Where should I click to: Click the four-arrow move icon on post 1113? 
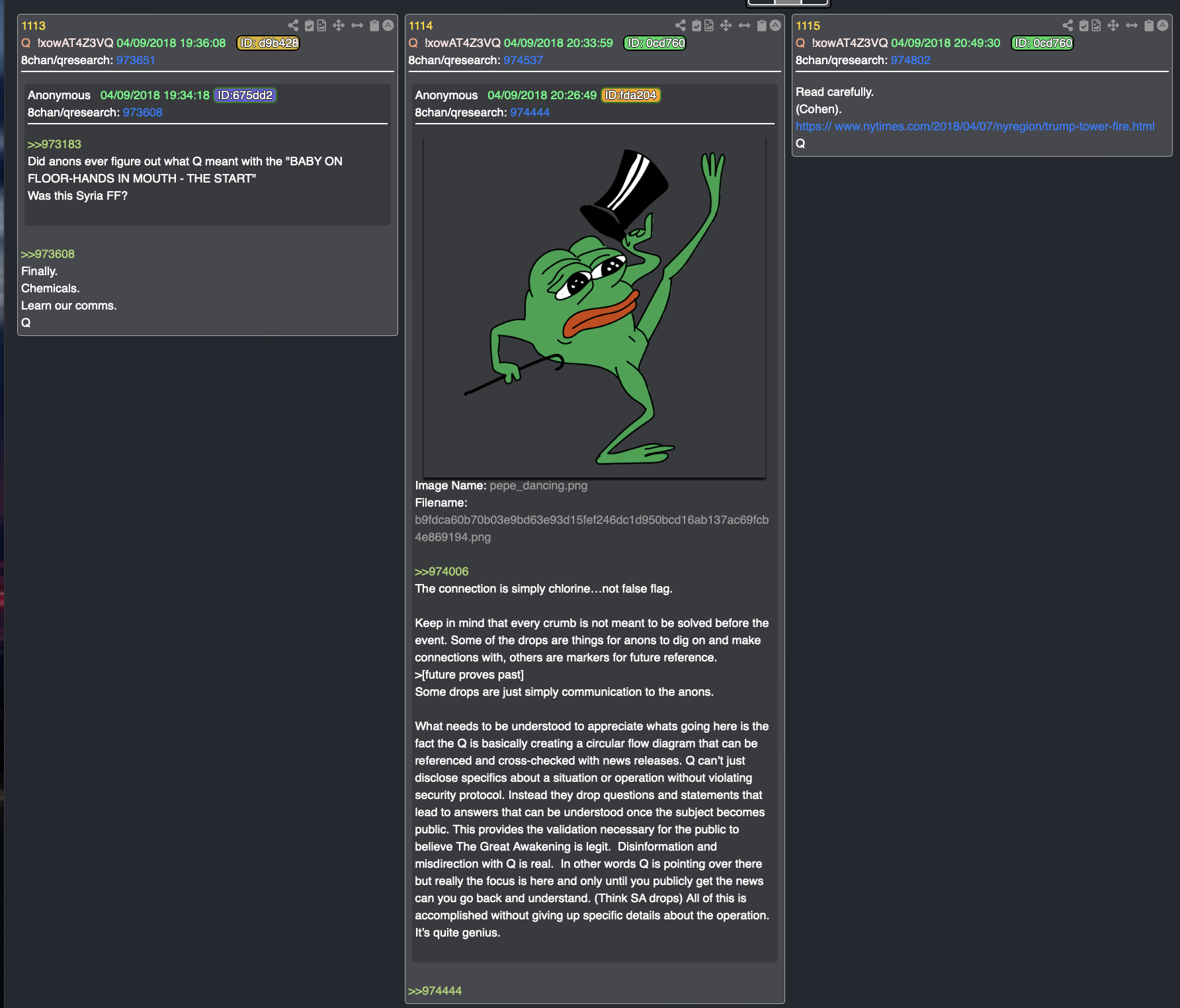(339, 26)
